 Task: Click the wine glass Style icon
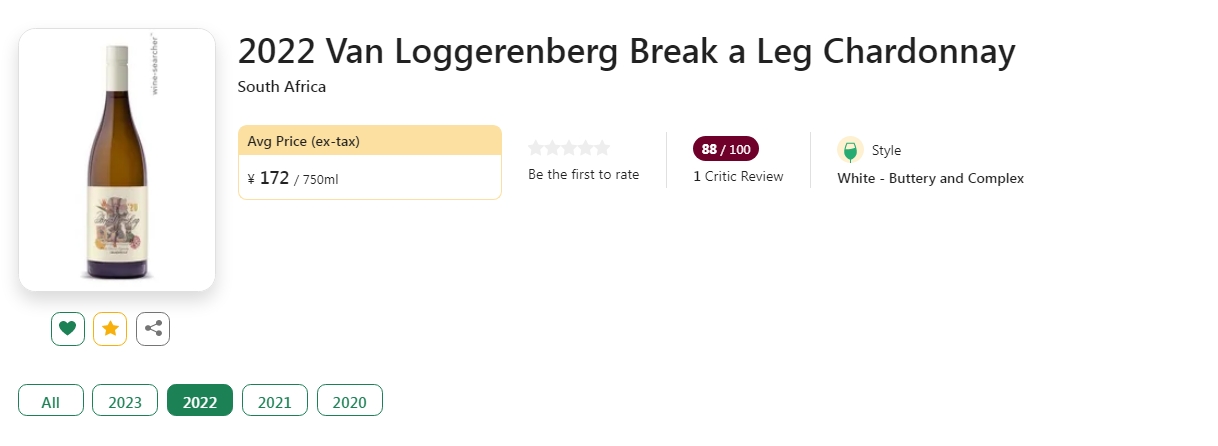(850, 150)
